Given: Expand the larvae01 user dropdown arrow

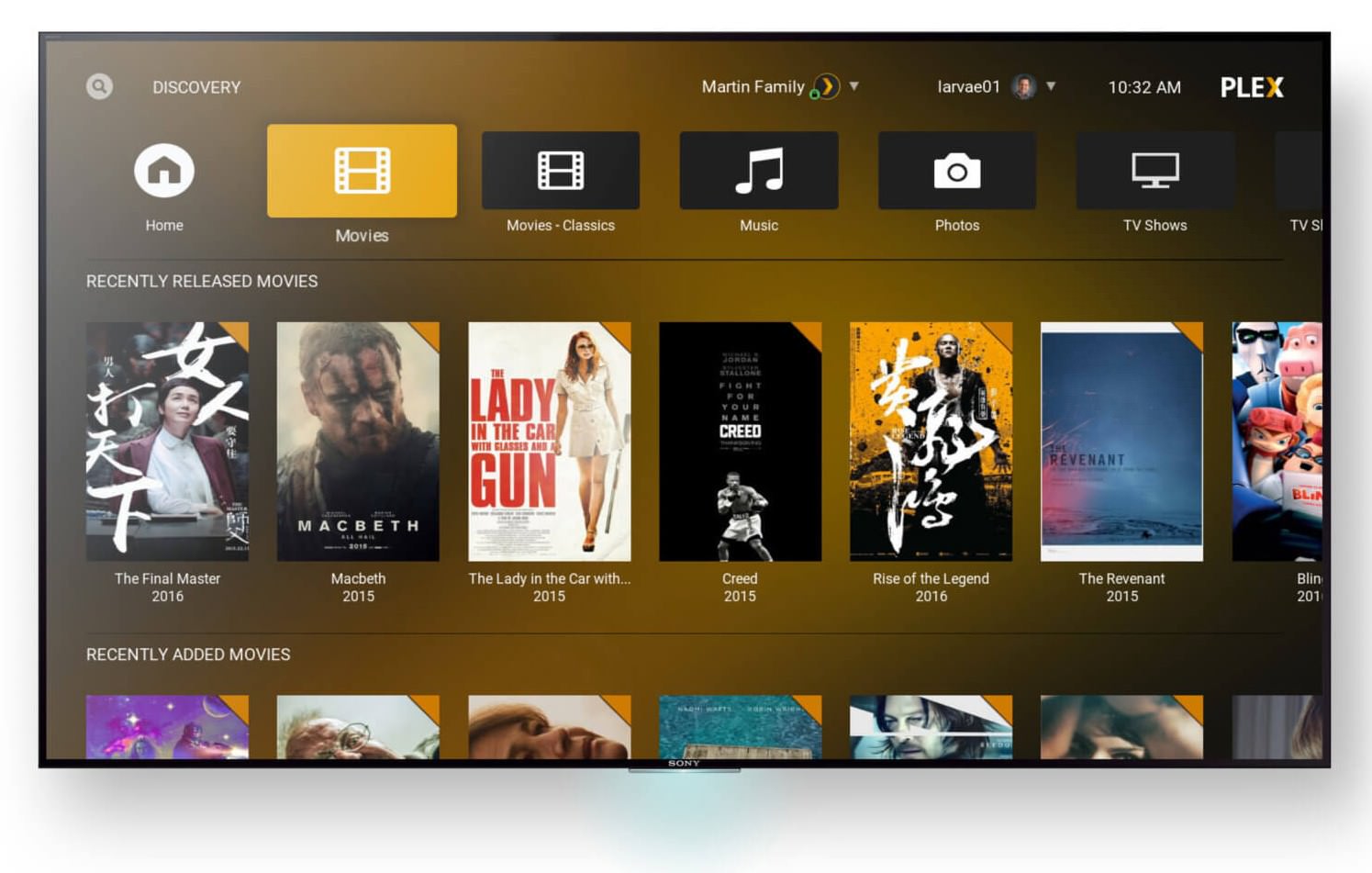Looking at the screenshot, I should point(1051,86).
